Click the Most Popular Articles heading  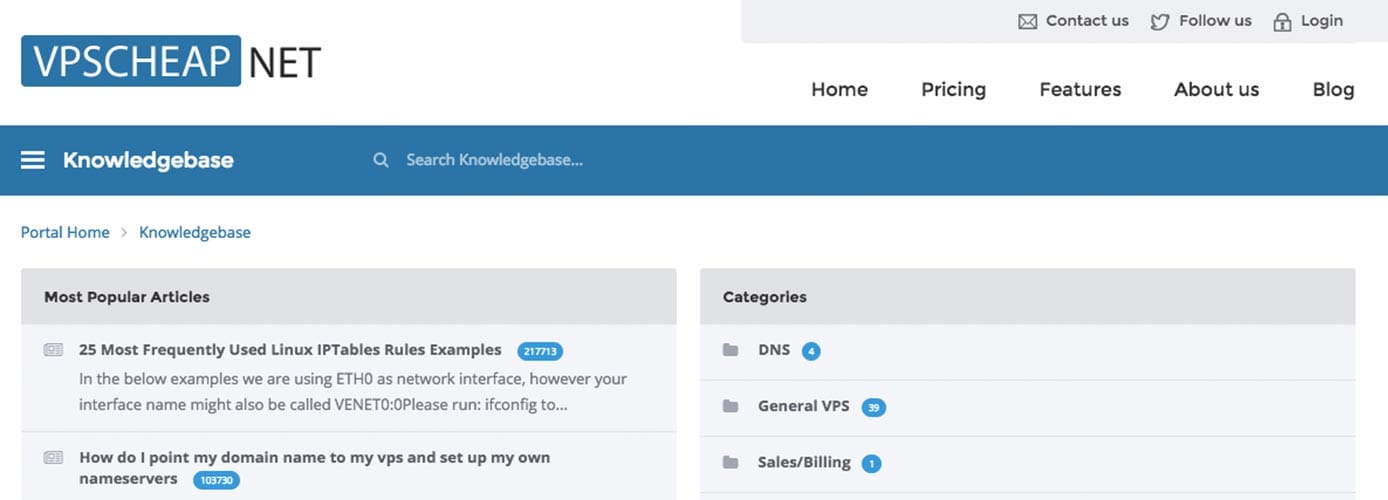pos(127,297)
